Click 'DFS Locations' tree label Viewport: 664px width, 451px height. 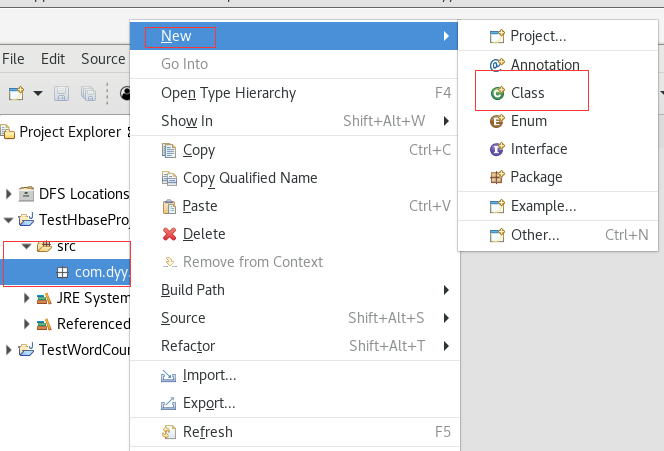click(84, 194)
